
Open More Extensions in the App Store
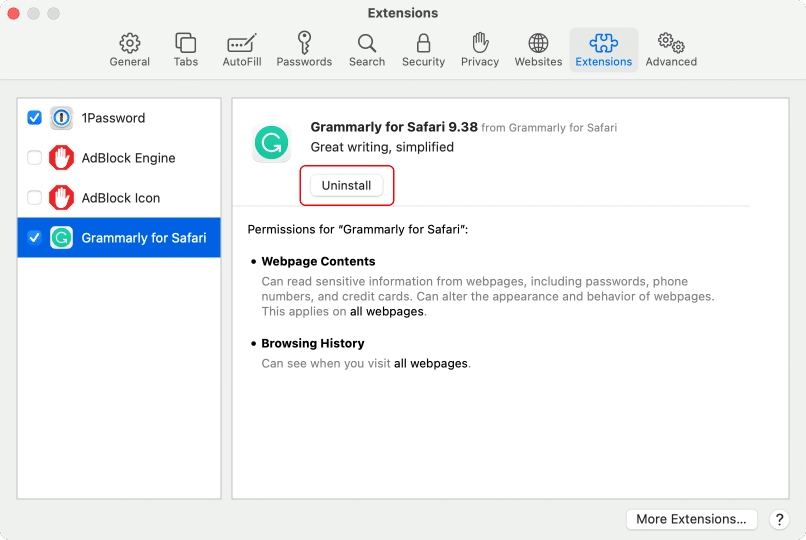tap(691, 519)
